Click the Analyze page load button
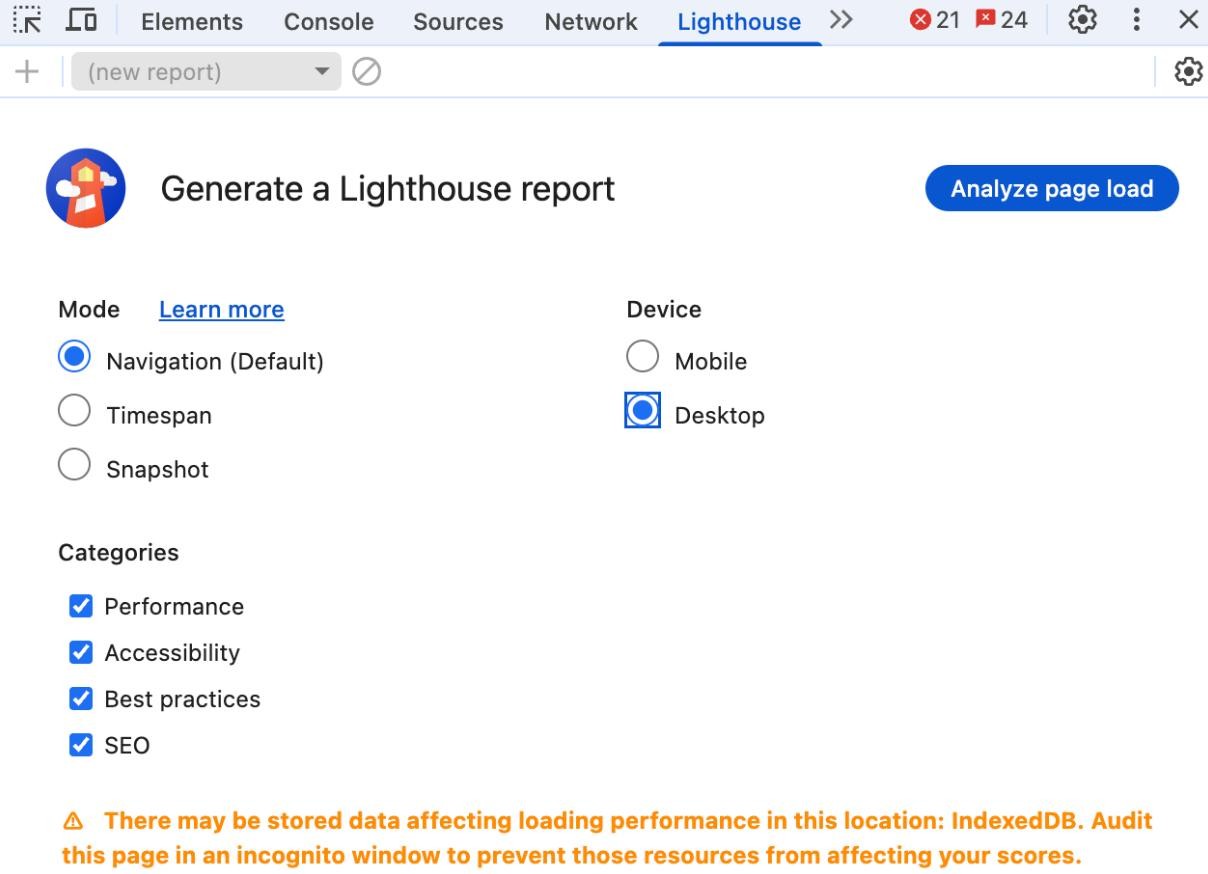 1051,189
